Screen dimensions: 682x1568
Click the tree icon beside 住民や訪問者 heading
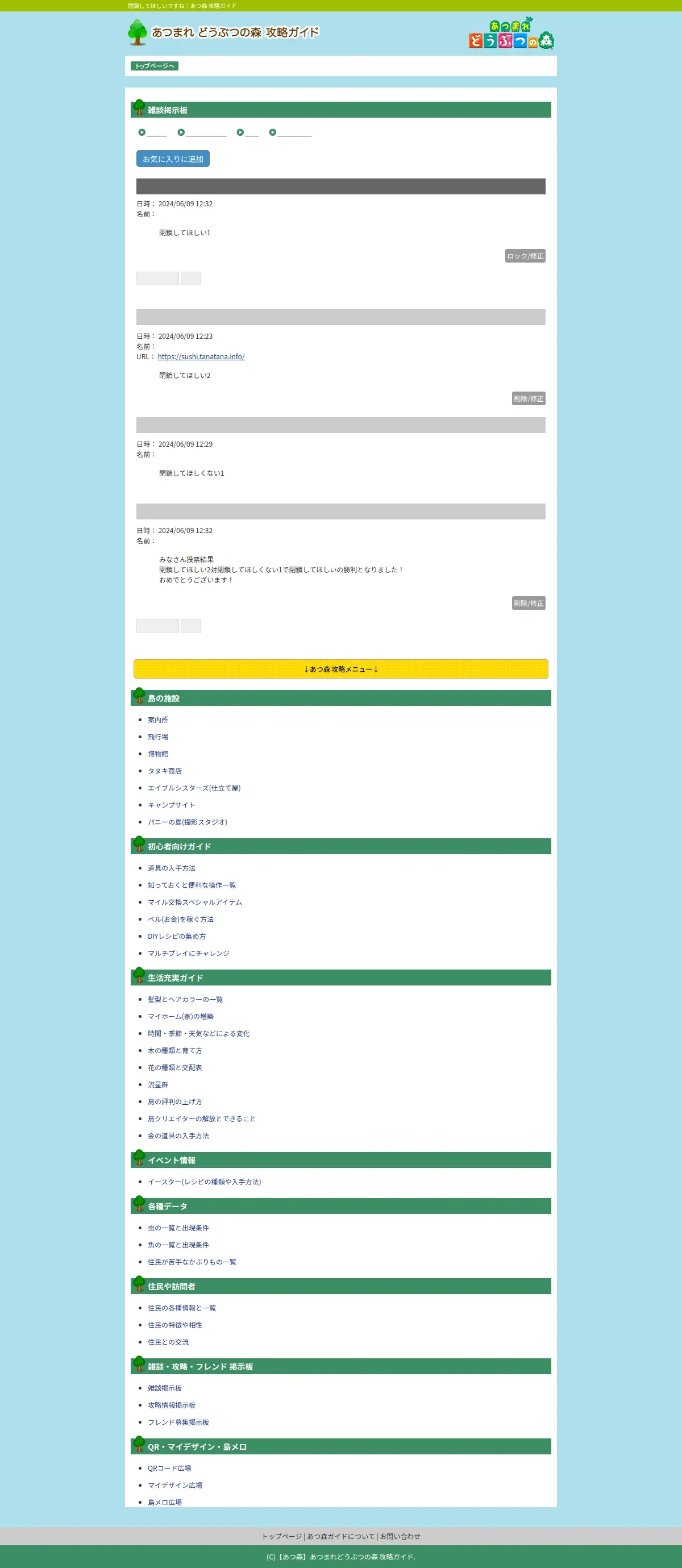point(139,1284)
